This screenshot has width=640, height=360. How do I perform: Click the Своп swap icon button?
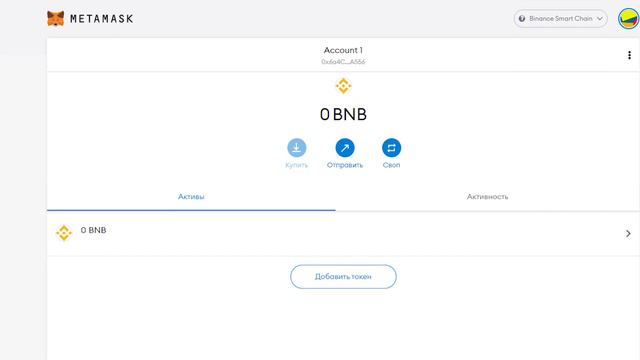click(x=391, y=148)
